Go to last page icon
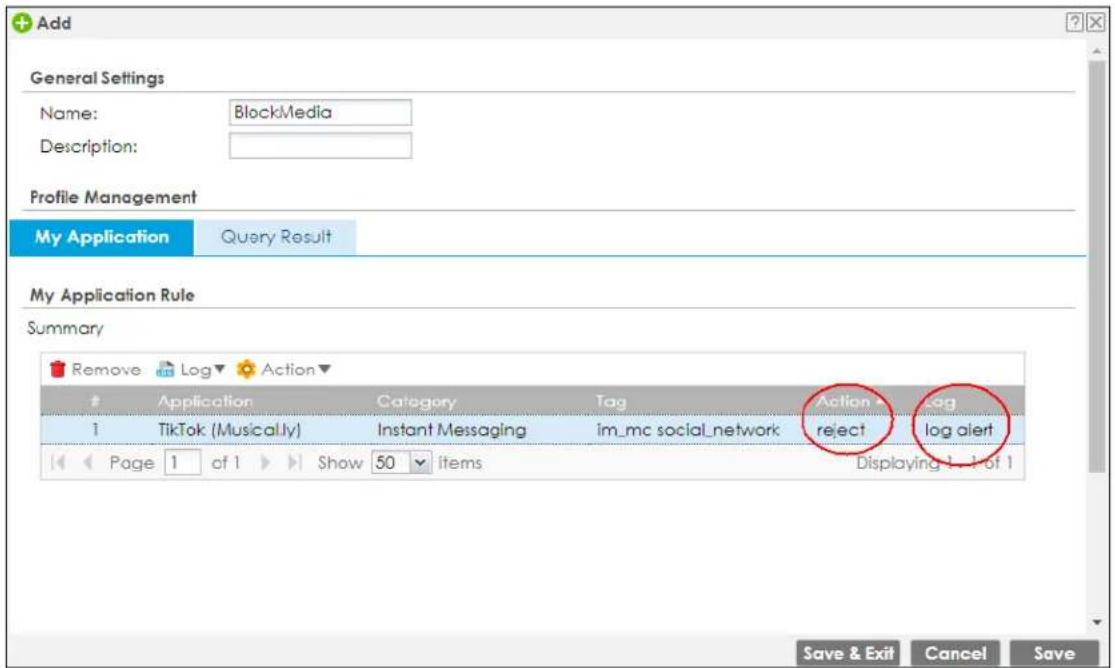 pyautogui.click(x=294, y=462)
